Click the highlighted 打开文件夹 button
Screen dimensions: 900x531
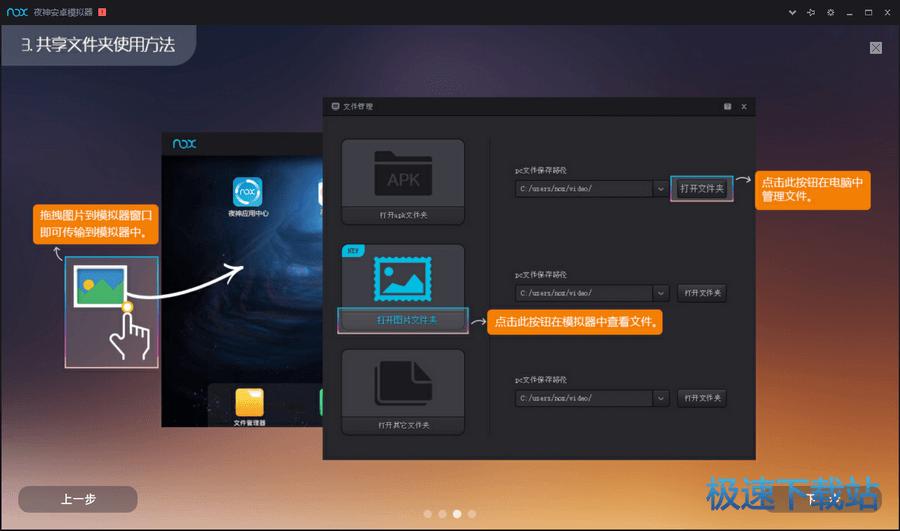(x=701, y=188)
